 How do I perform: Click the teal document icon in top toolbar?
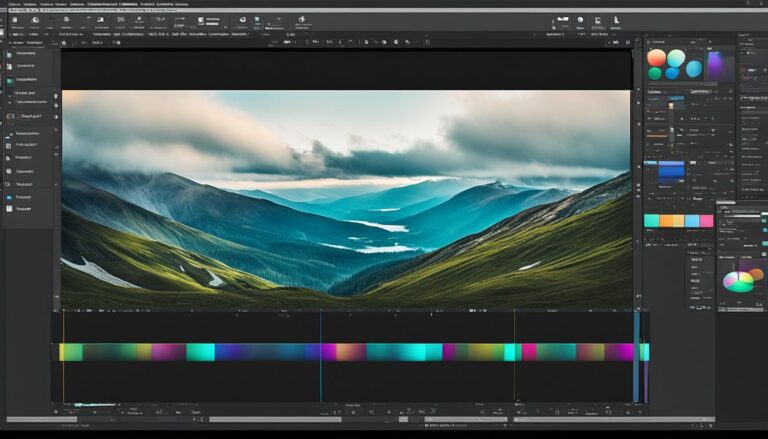pos(257,21)
